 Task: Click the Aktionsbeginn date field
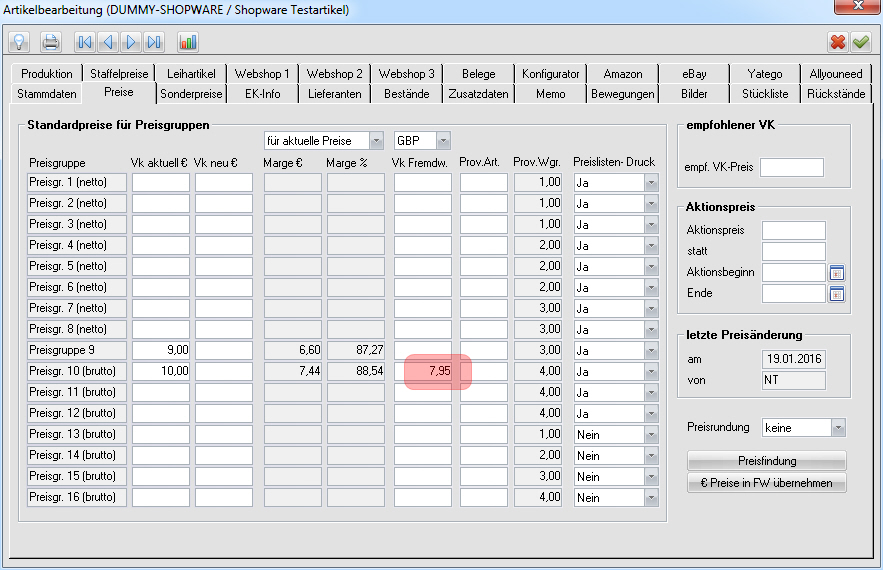(793, 273)
